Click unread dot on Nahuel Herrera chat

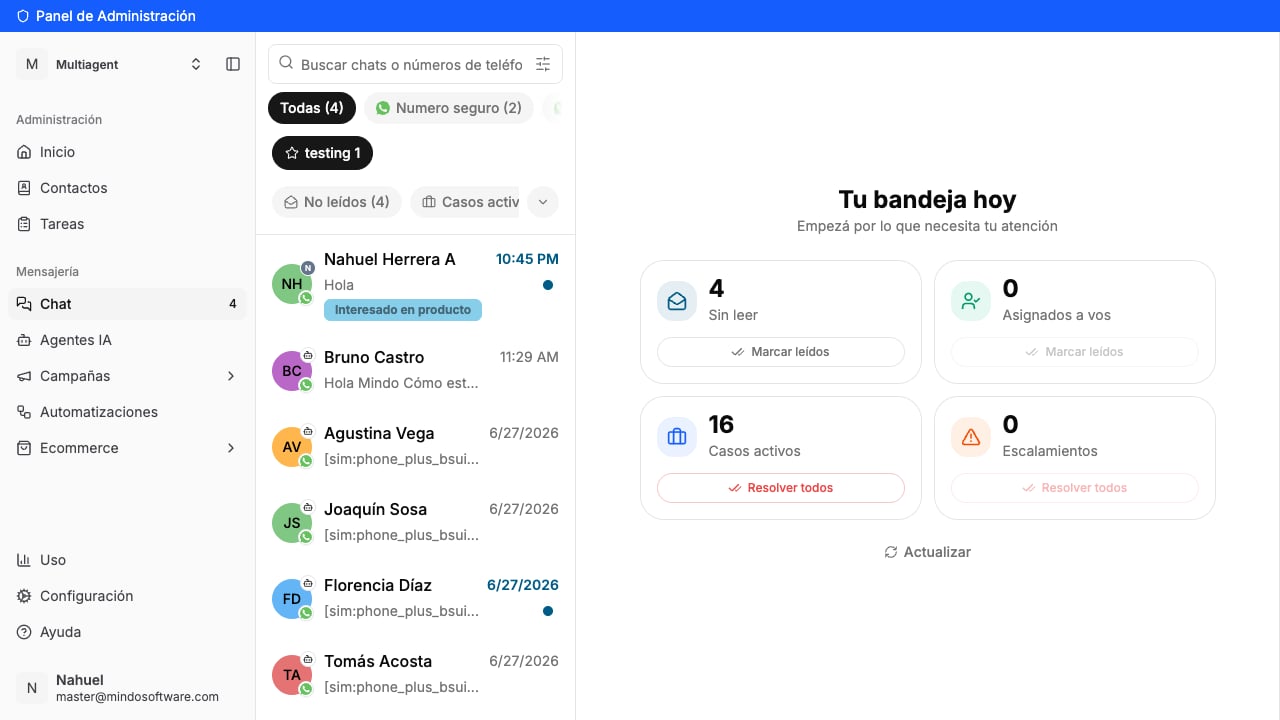point(548,285)
